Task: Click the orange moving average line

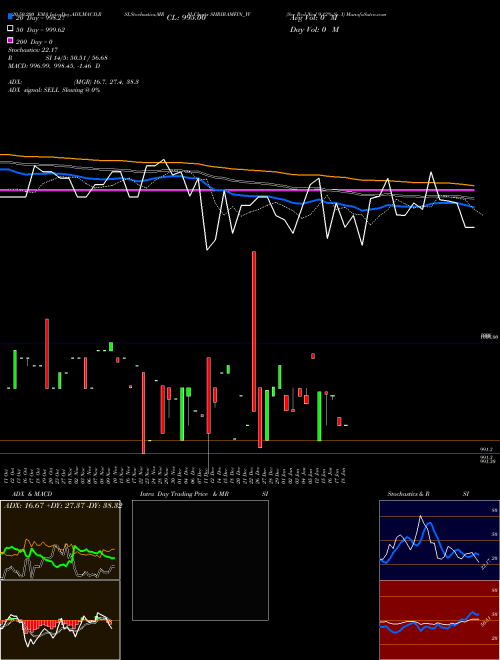Action: click(237, 170)
